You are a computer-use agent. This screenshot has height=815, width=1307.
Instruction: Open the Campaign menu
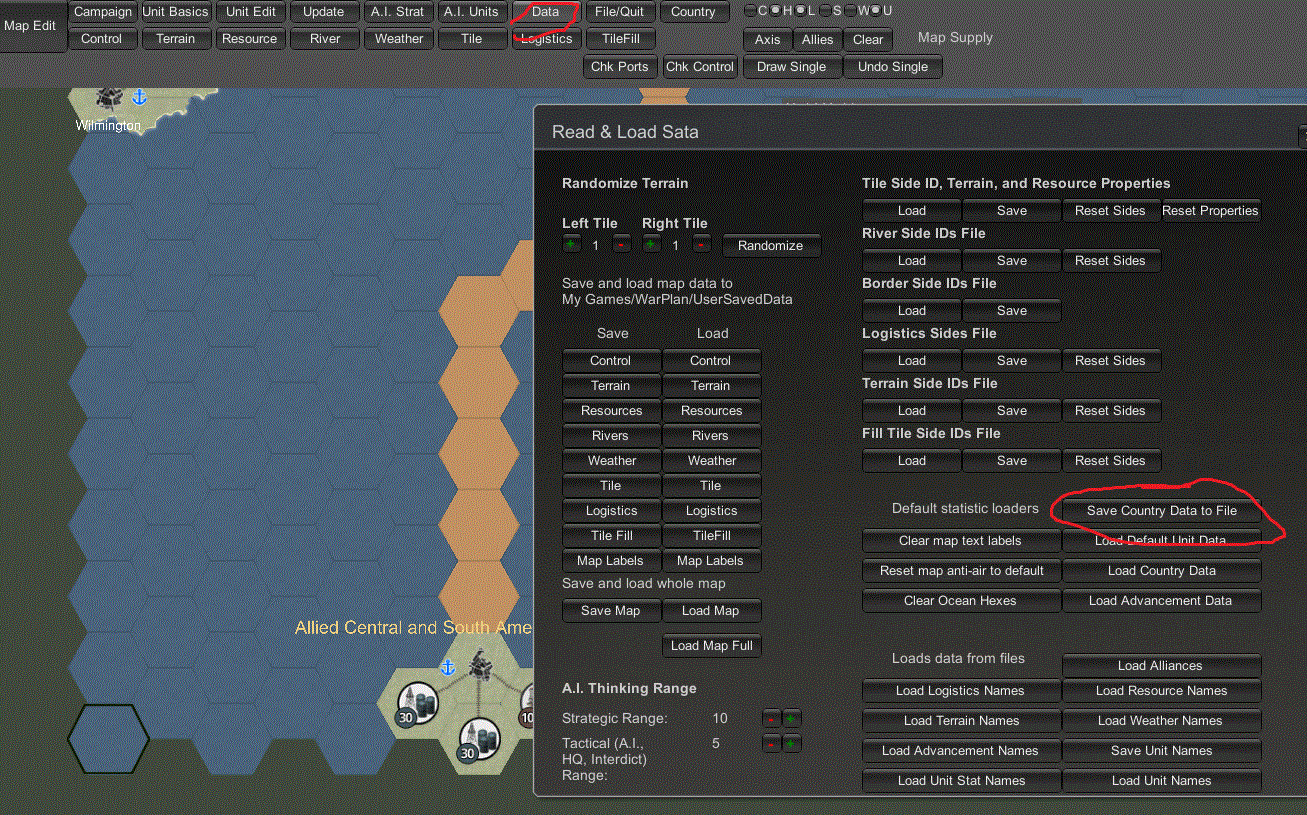pyautogui.click(x=102, y=12)
